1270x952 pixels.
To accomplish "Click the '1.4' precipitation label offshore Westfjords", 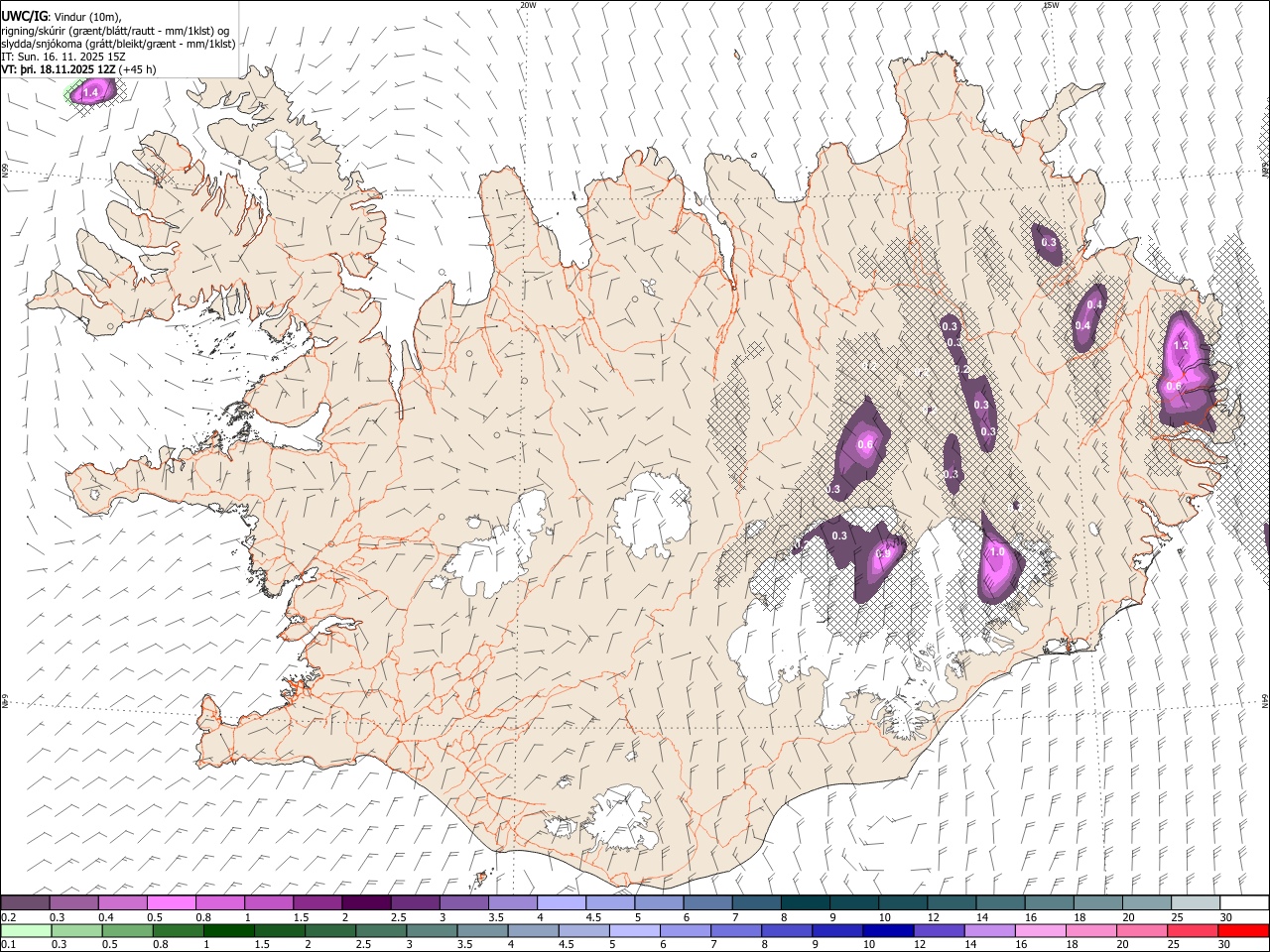I will (x=90, y=92).
